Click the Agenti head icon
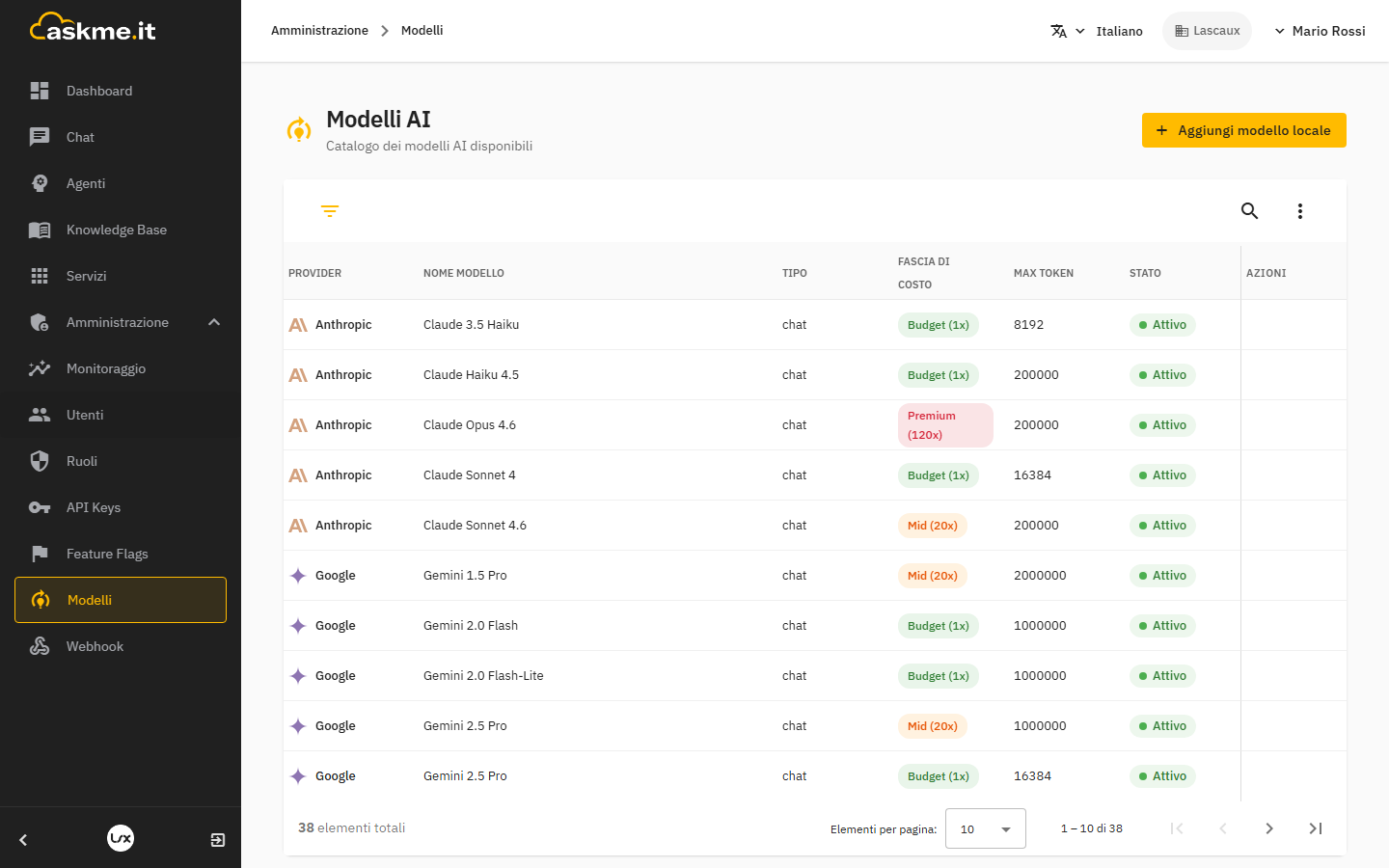Viewport: 1389px width, 868px height. click(x=40, y=183)
